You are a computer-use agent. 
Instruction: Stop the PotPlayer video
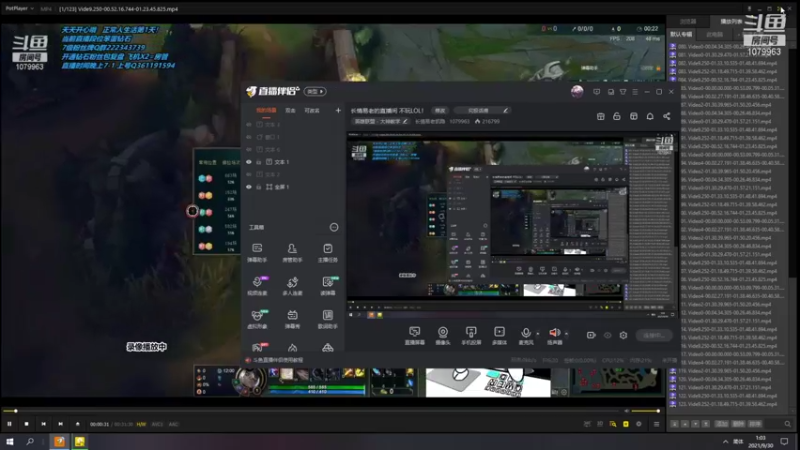[x=27, y=424]
